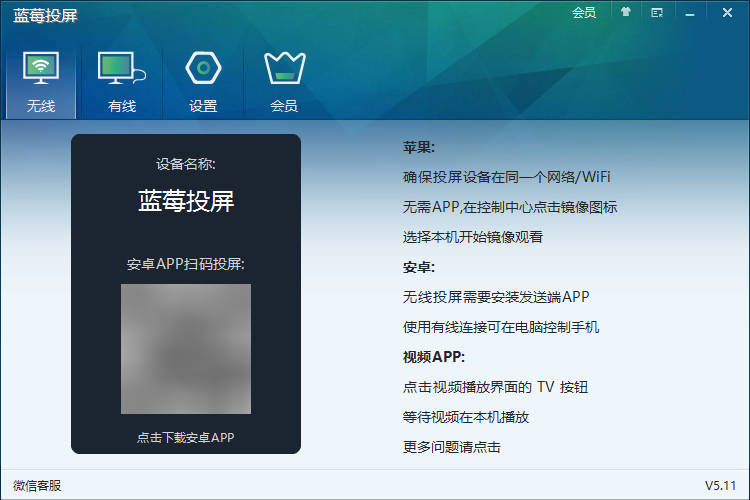Viewport: 750px width, 500px height.
Task: Close the 蓝莓投屏 window
Action: click(727, 12)
